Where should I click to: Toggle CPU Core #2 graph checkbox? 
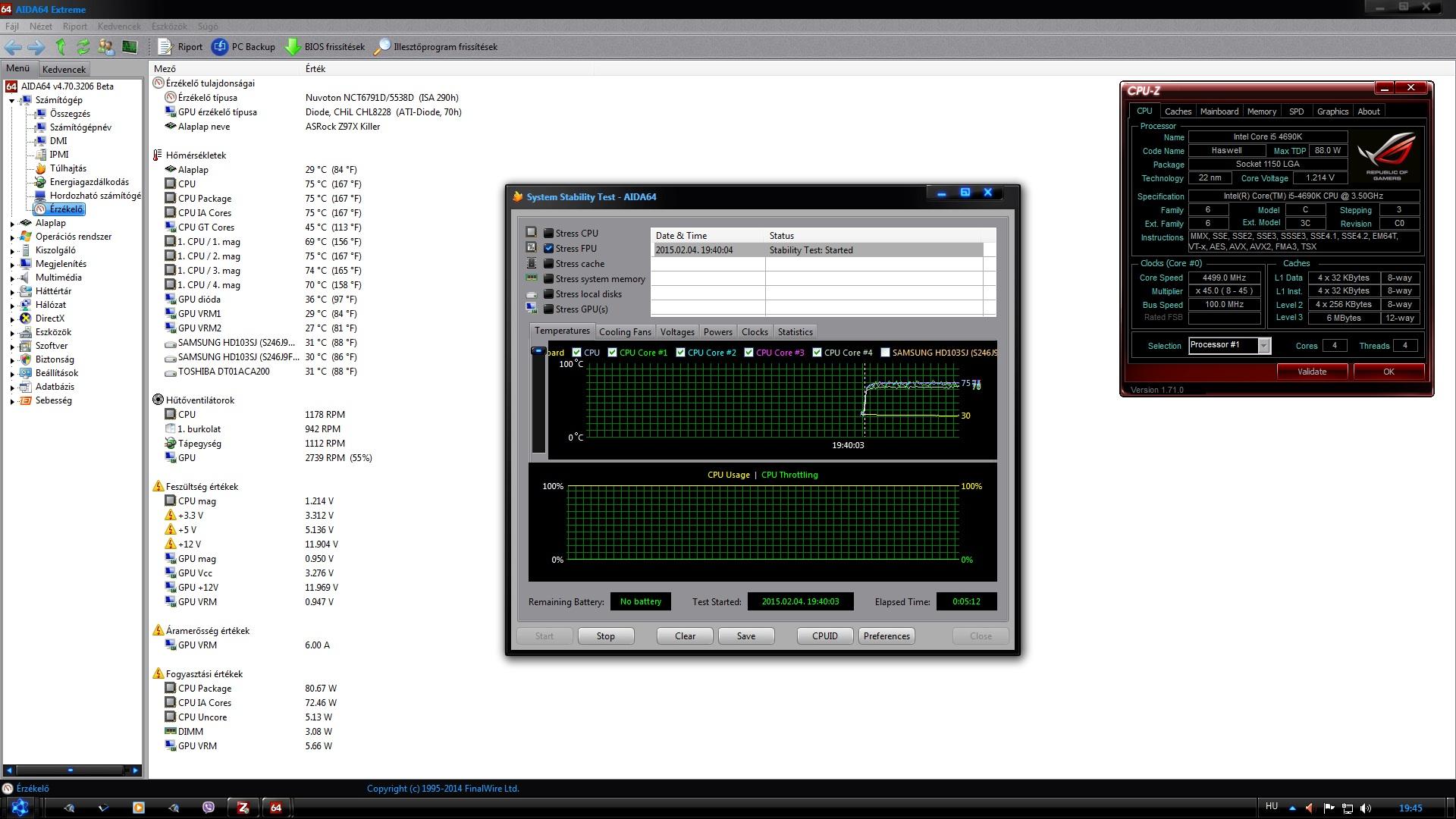(680, 353)
